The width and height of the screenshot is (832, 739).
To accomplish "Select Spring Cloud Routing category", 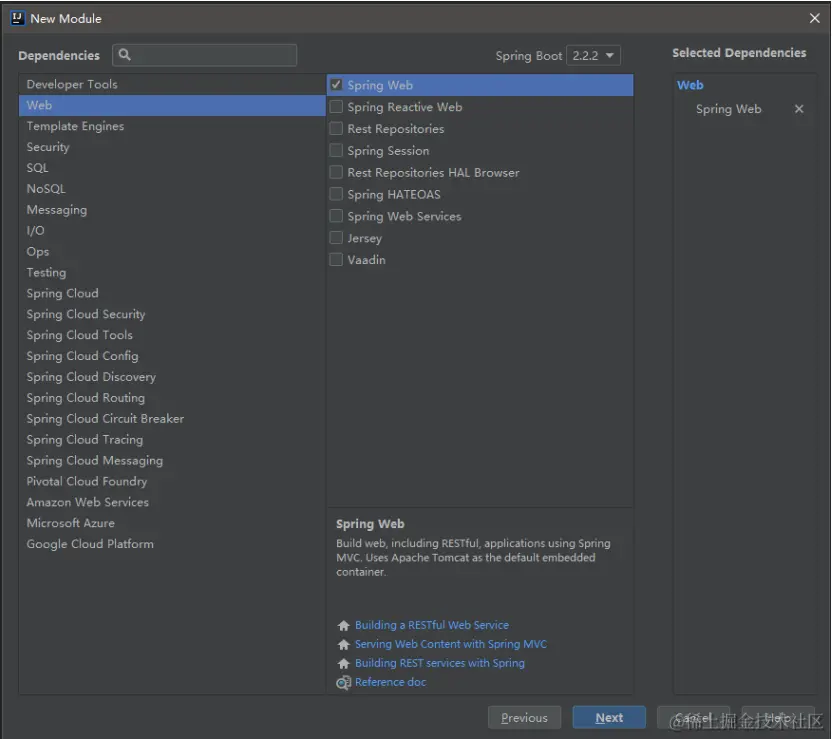I will coord(172,398).
